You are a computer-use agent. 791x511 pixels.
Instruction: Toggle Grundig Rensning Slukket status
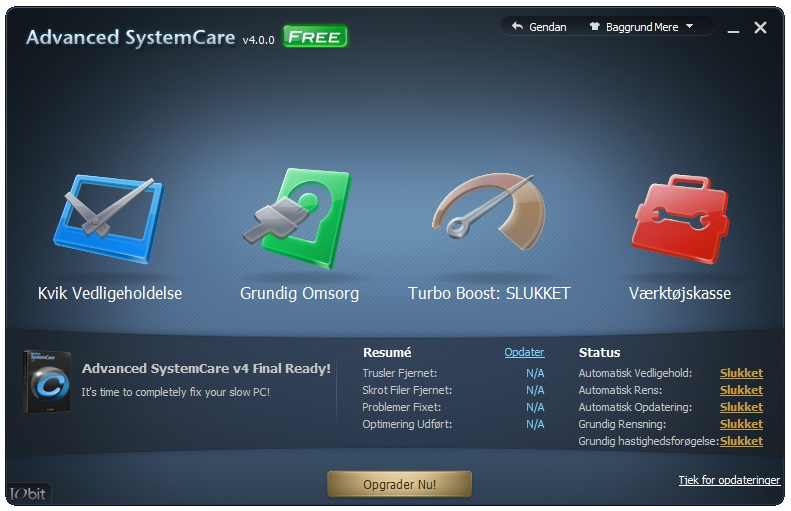[x=741, y=424]
